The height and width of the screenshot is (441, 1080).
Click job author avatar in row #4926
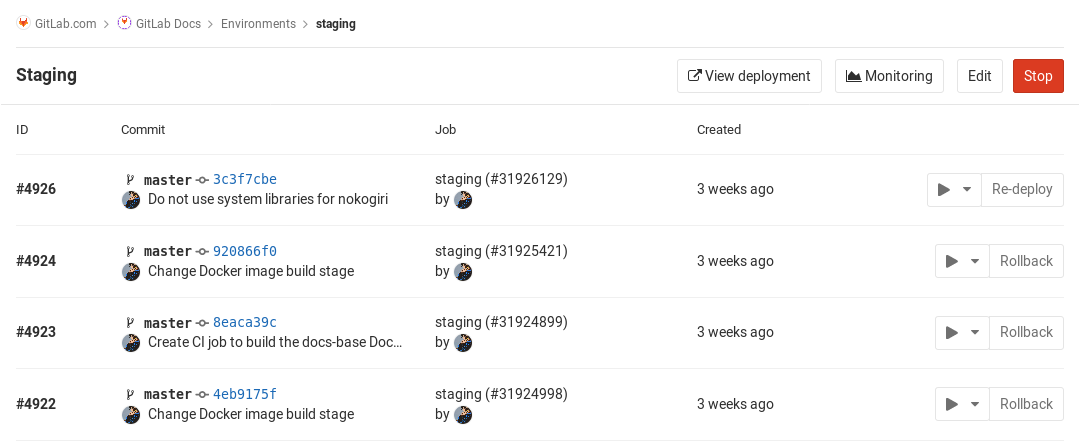coord(463,199)
